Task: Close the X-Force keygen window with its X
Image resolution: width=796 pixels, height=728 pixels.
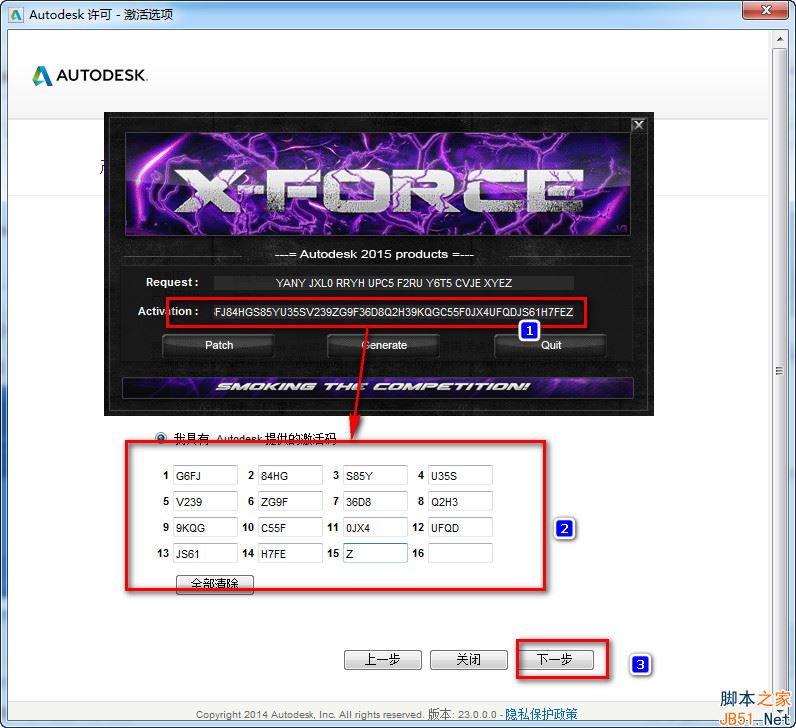Action: (x=639, y=125)
